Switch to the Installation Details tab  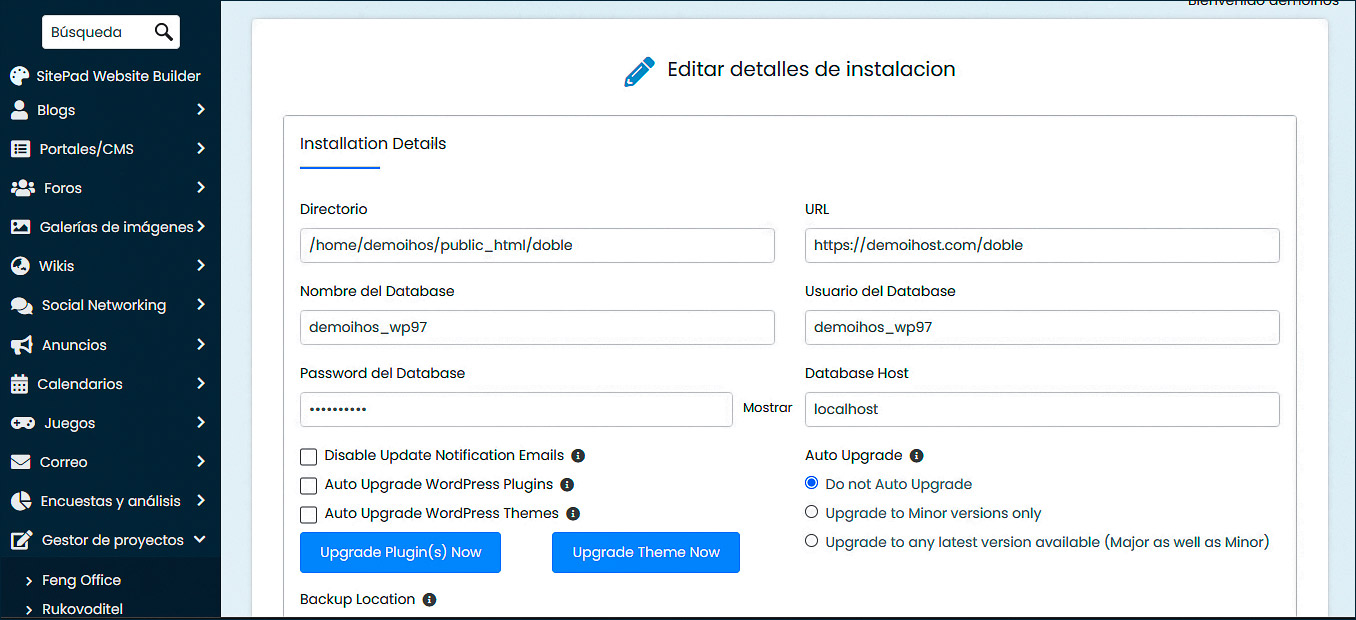click(372, 143)
